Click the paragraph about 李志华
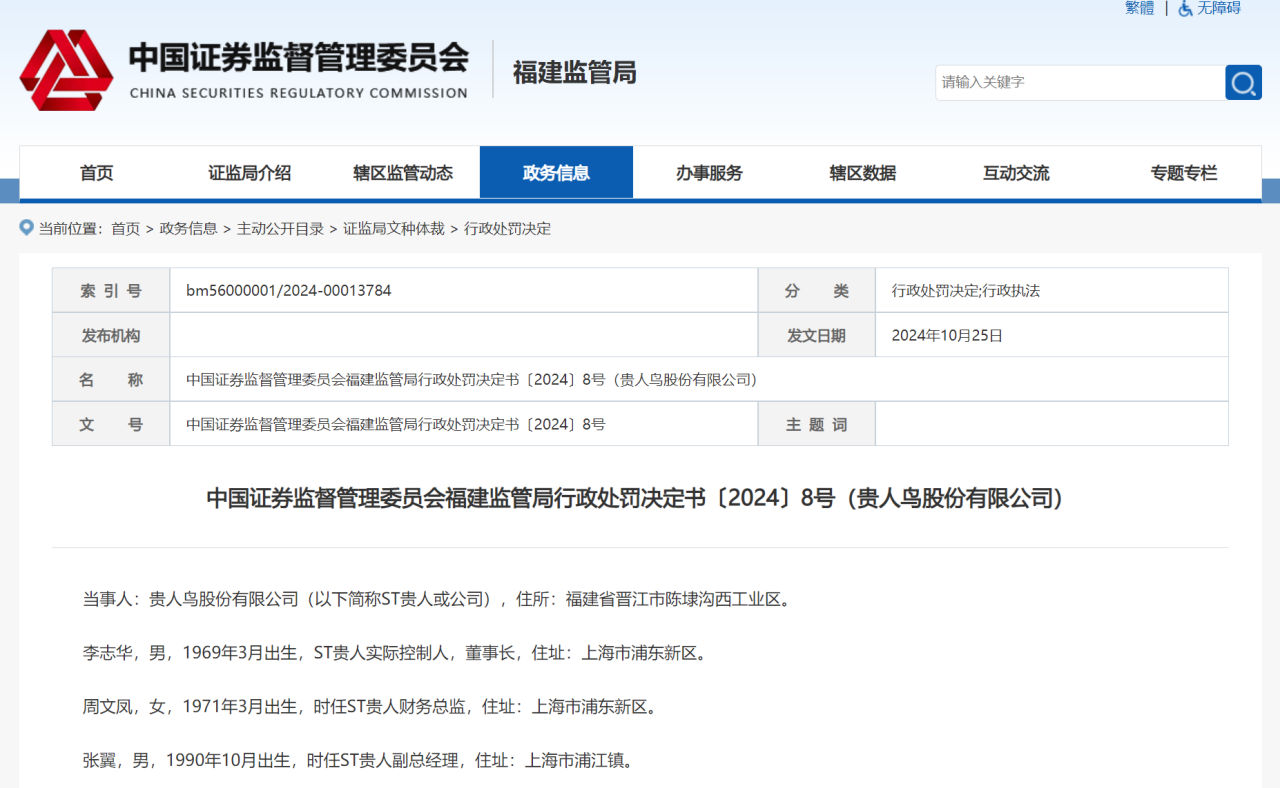The height and width of the screenshot is (788, 1280). pyautogui.click(x=395, y=654)
